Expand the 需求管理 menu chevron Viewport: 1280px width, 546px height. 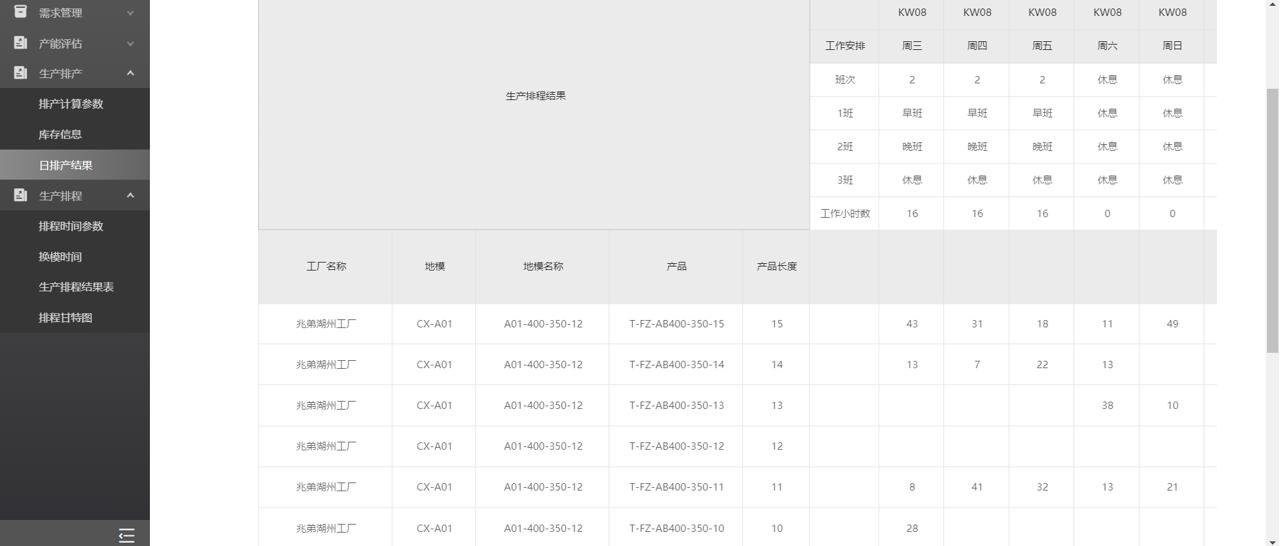tap(130, 13)
